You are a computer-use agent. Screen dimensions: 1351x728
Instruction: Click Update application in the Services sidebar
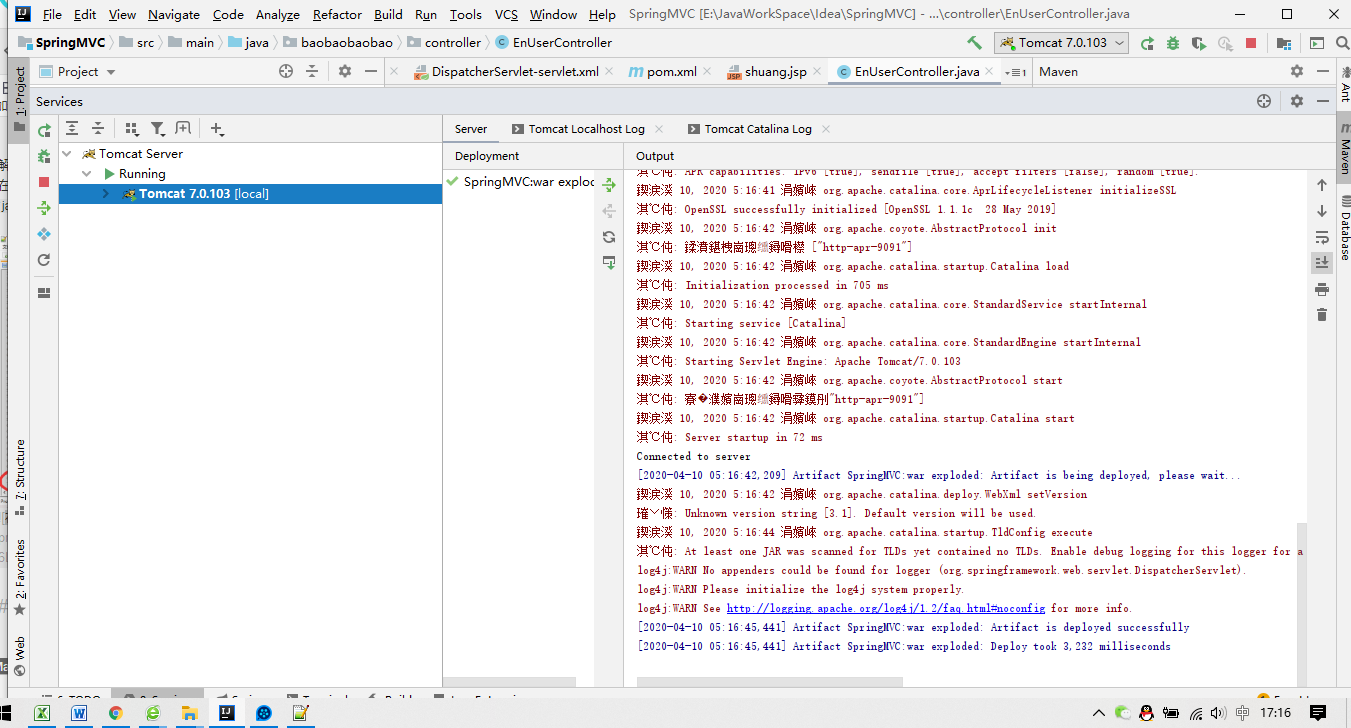click(44, 234)
